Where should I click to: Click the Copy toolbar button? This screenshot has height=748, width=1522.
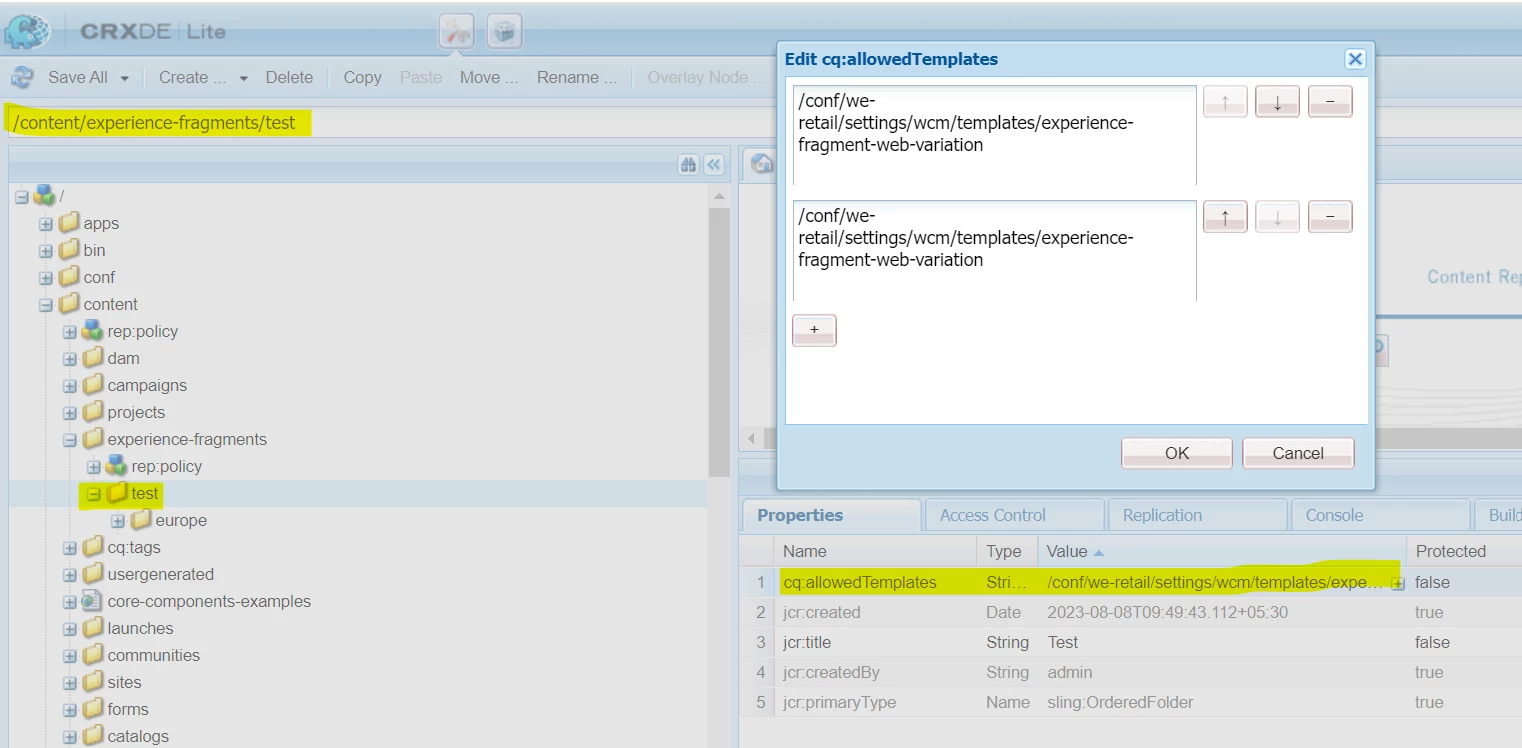coord(362,77)
